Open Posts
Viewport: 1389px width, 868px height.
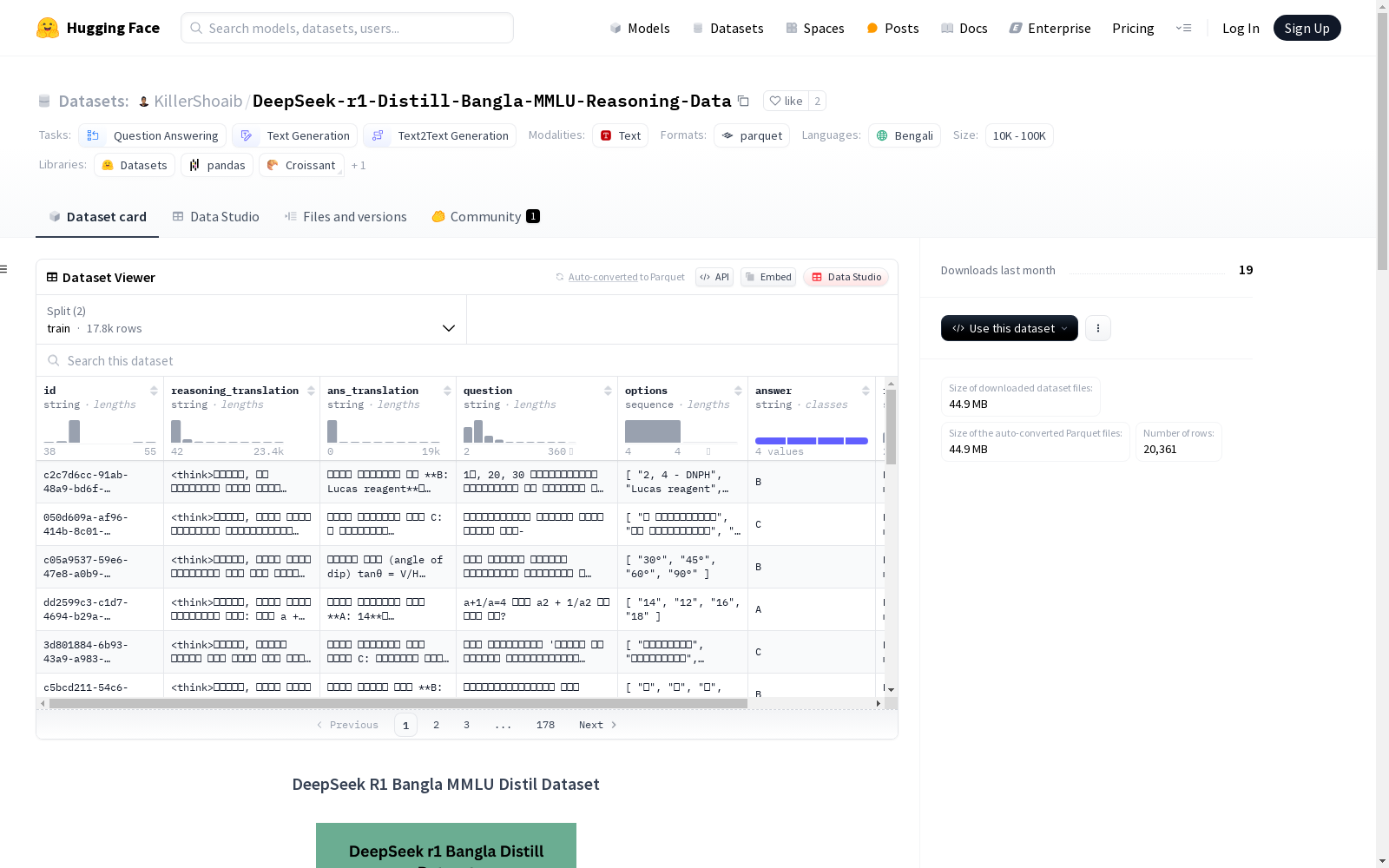click(892, 28)
